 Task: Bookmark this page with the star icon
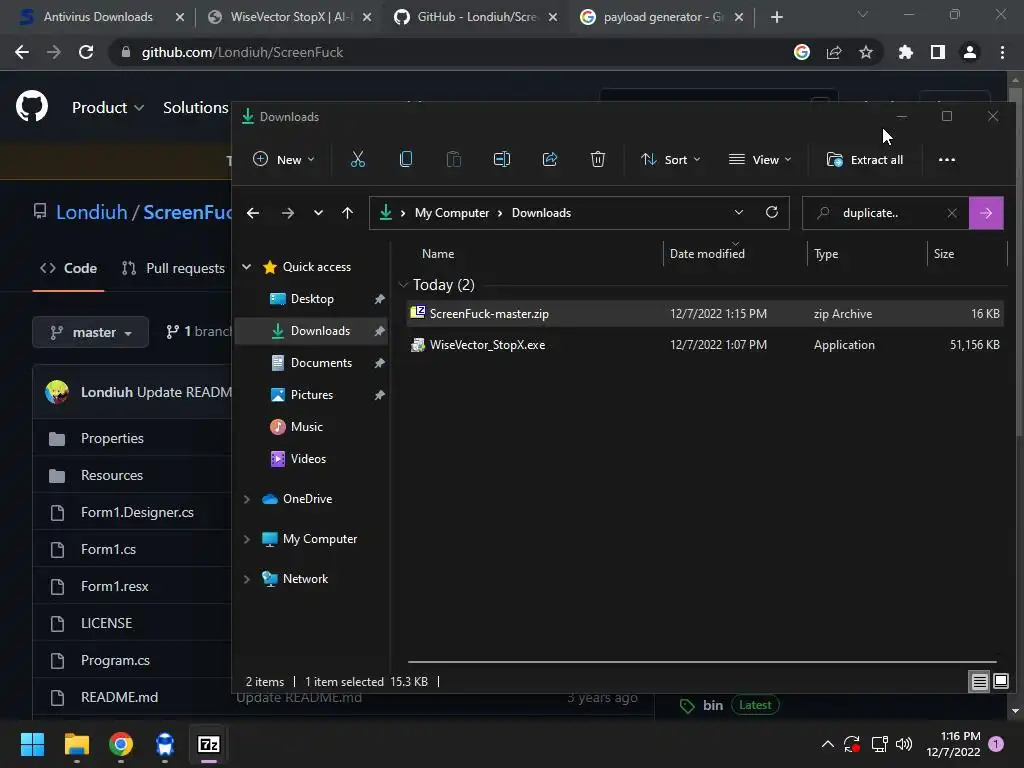865,52
